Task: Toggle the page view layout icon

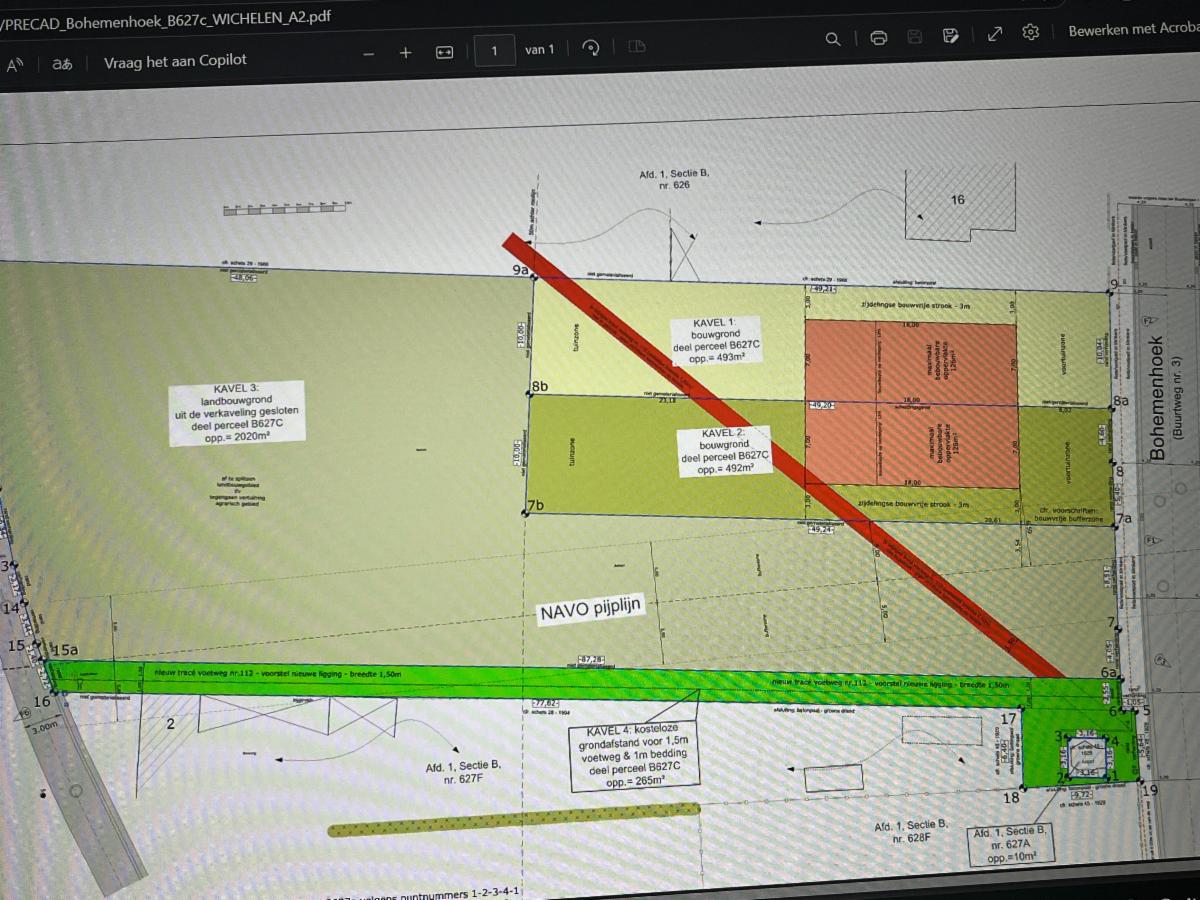Action: click(636, 46)
